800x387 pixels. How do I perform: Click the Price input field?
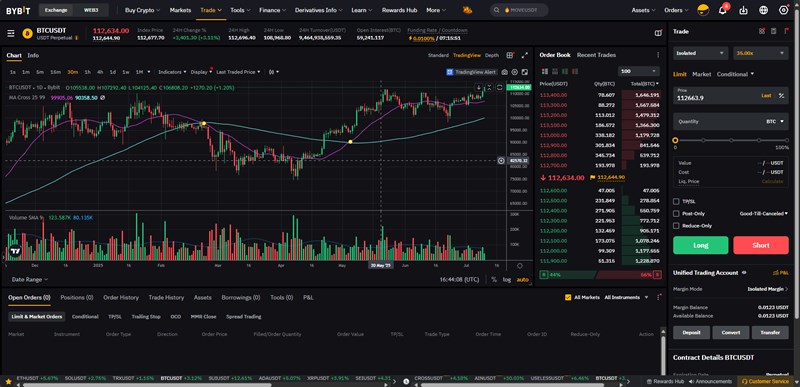click(723, 95)
